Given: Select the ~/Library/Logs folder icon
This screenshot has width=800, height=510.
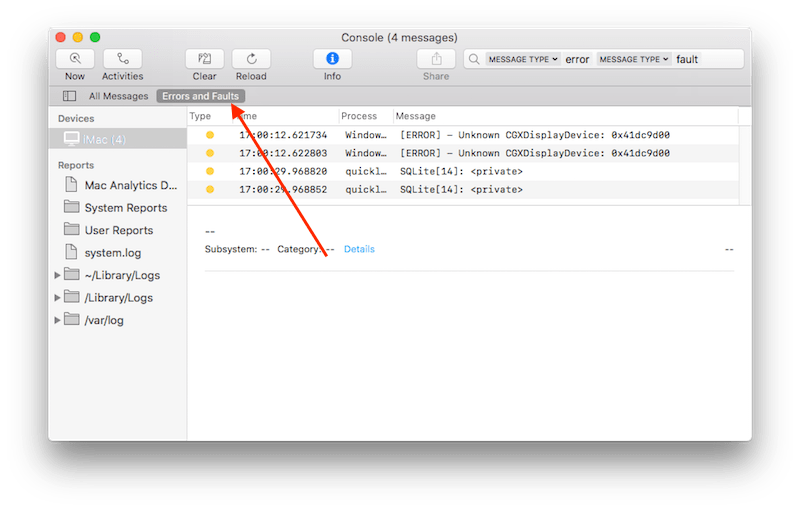Looking at the screenshot, I should click(71, 274).
